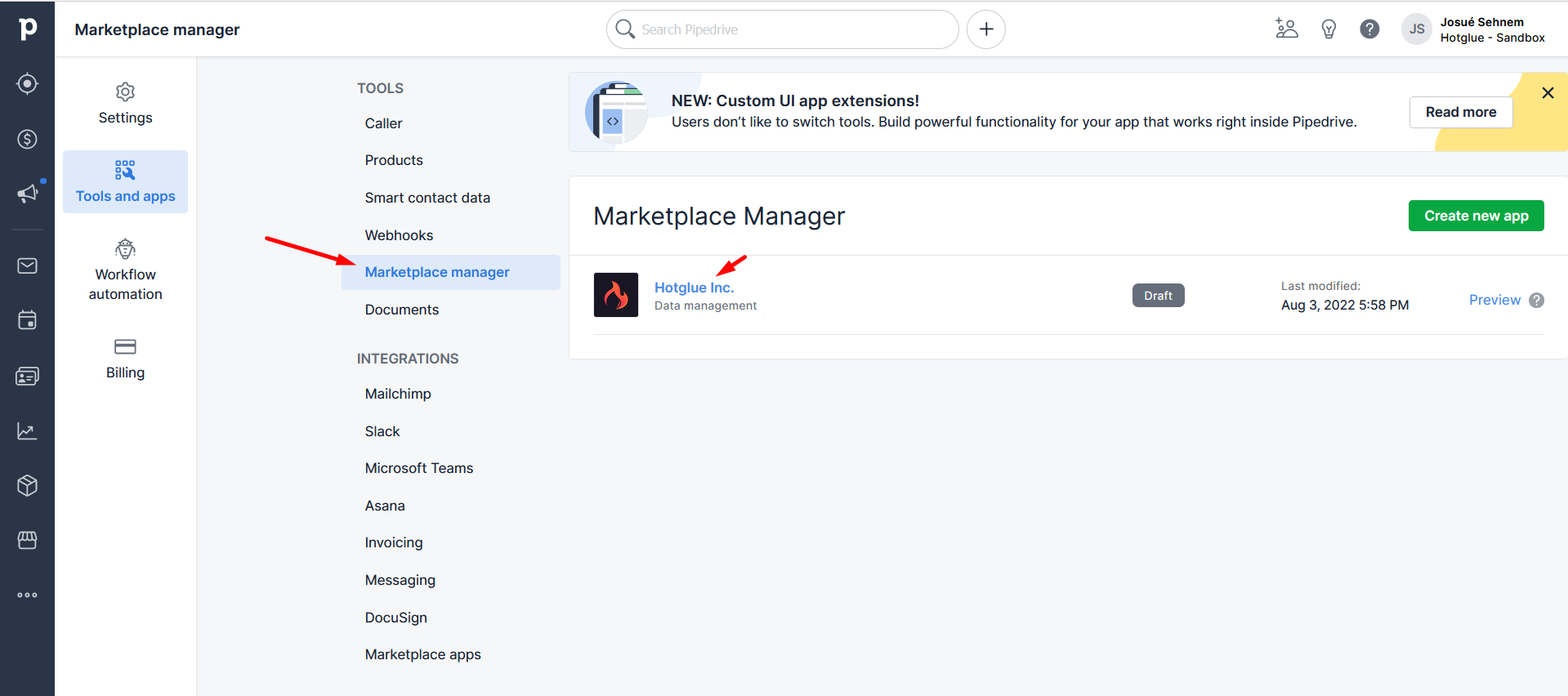Open Smart contact data
Viewport: 1568px width, 696px height.
[427, 198]
